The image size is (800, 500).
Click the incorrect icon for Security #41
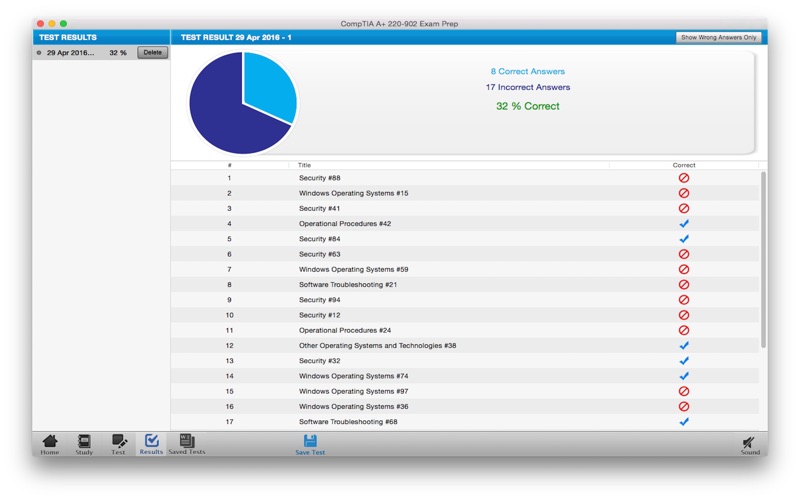pos(684,208)
